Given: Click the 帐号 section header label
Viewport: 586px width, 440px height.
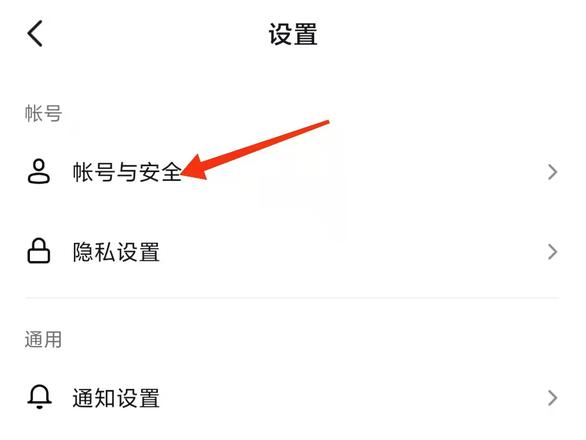Looking at the screenshot, I should (x=43, y=113).
